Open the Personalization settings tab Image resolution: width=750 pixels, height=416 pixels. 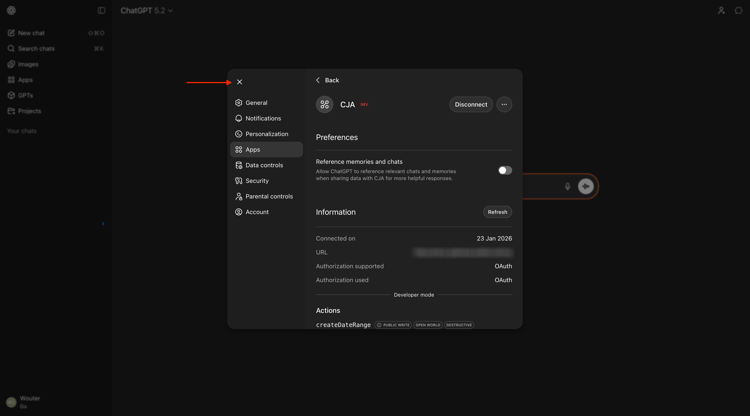(x=266, y=134)
